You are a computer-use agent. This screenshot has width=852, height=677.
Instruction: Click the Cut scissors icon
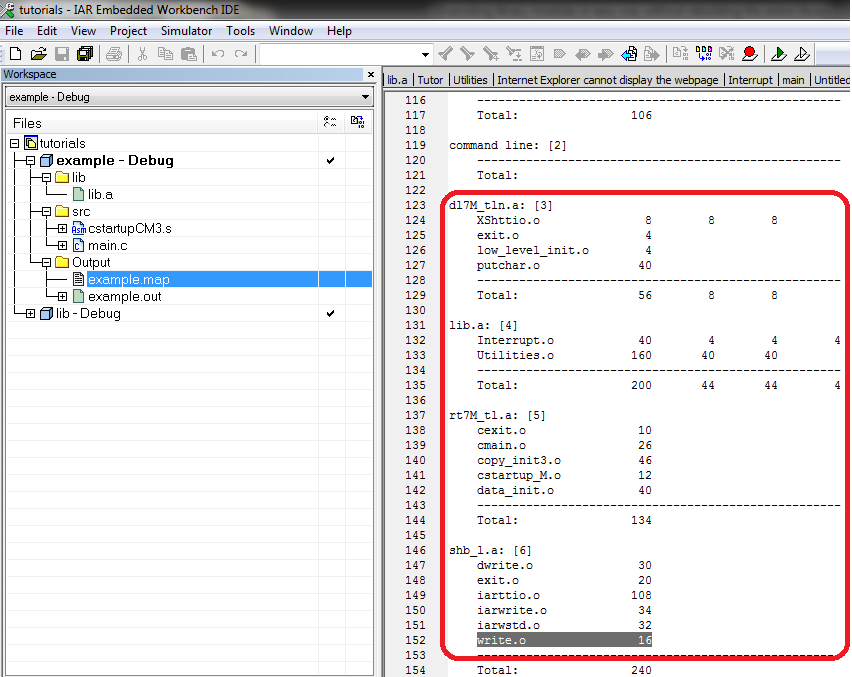[x=142, y=54]
